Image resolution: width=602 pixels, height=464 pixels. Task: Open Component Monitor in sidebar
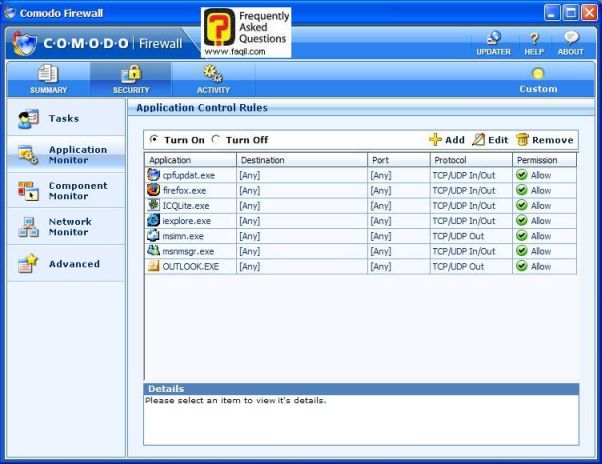point(66,191)
